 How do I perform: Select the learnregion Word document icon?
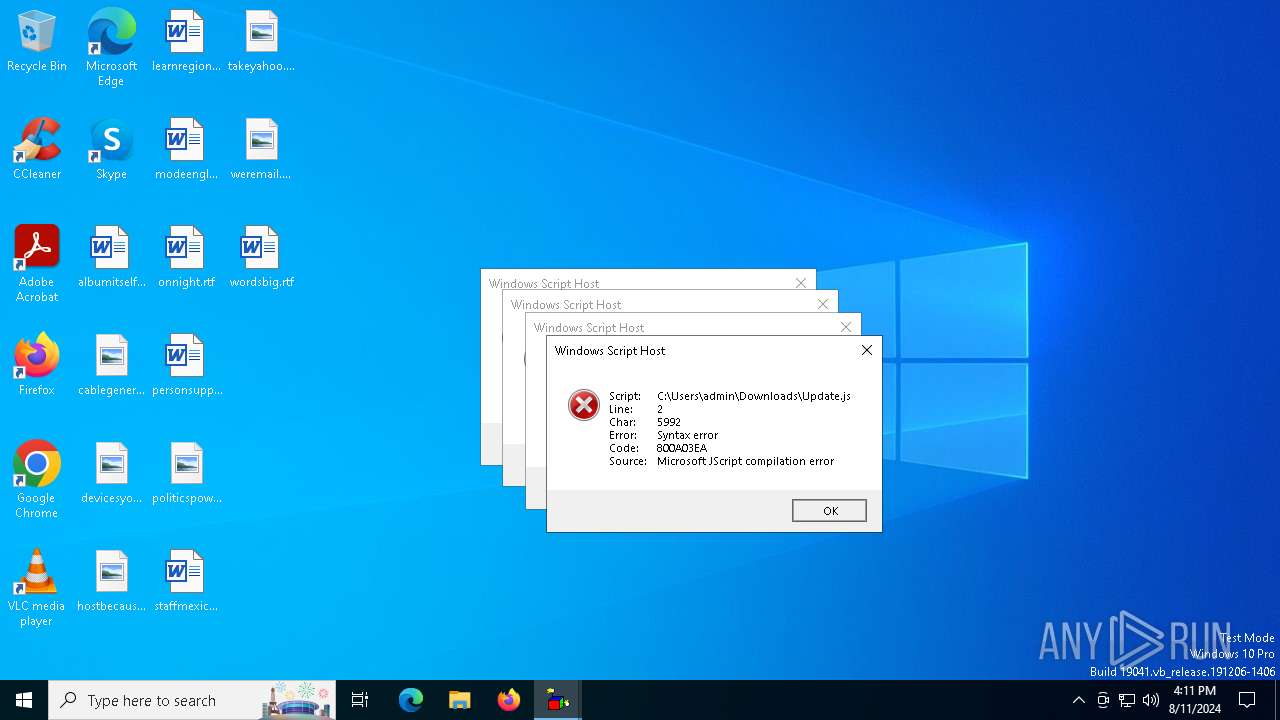point(185,42)
